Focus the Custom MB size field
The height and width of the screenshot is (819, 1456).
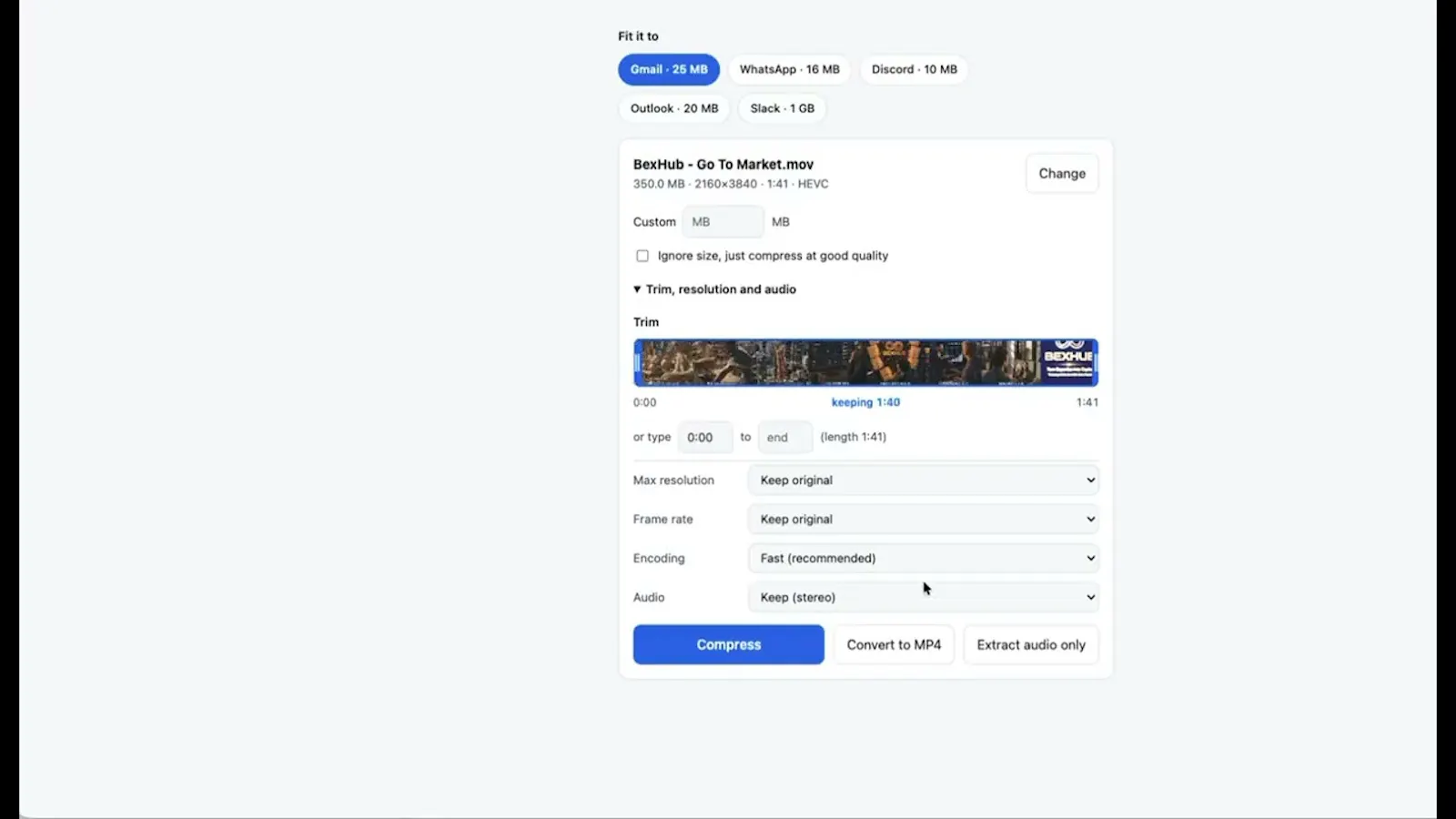click(723, 222)
